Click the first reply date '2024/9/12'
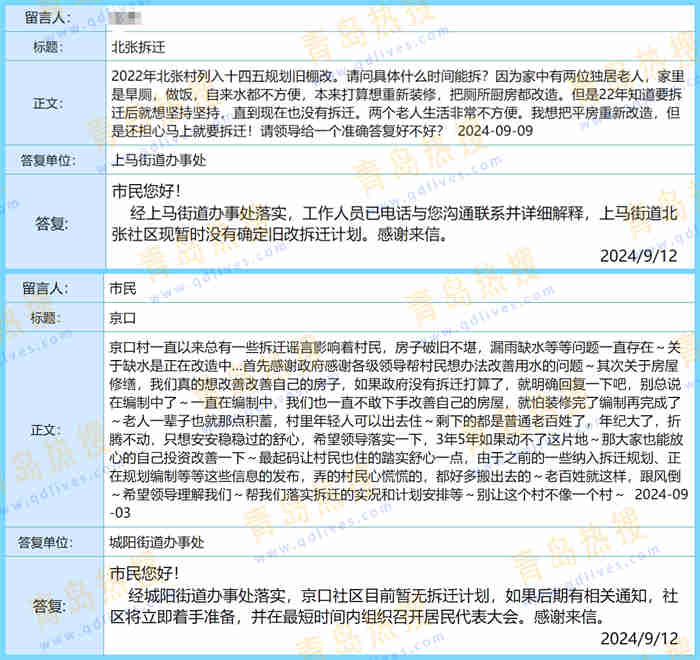This screenshot has width=700, height=660. pos(638,256)
